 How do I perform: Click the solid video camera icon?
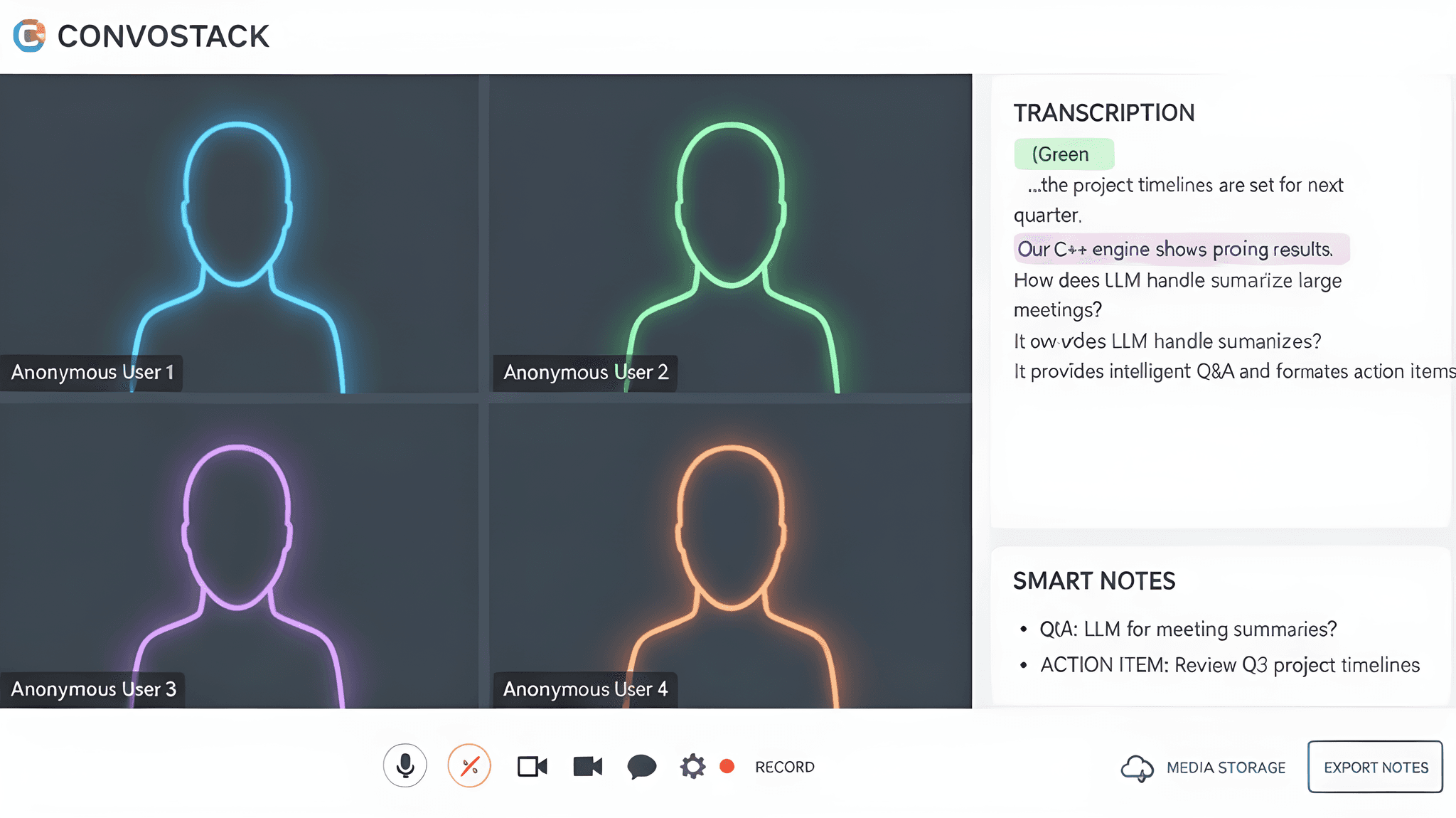point(588,766)
